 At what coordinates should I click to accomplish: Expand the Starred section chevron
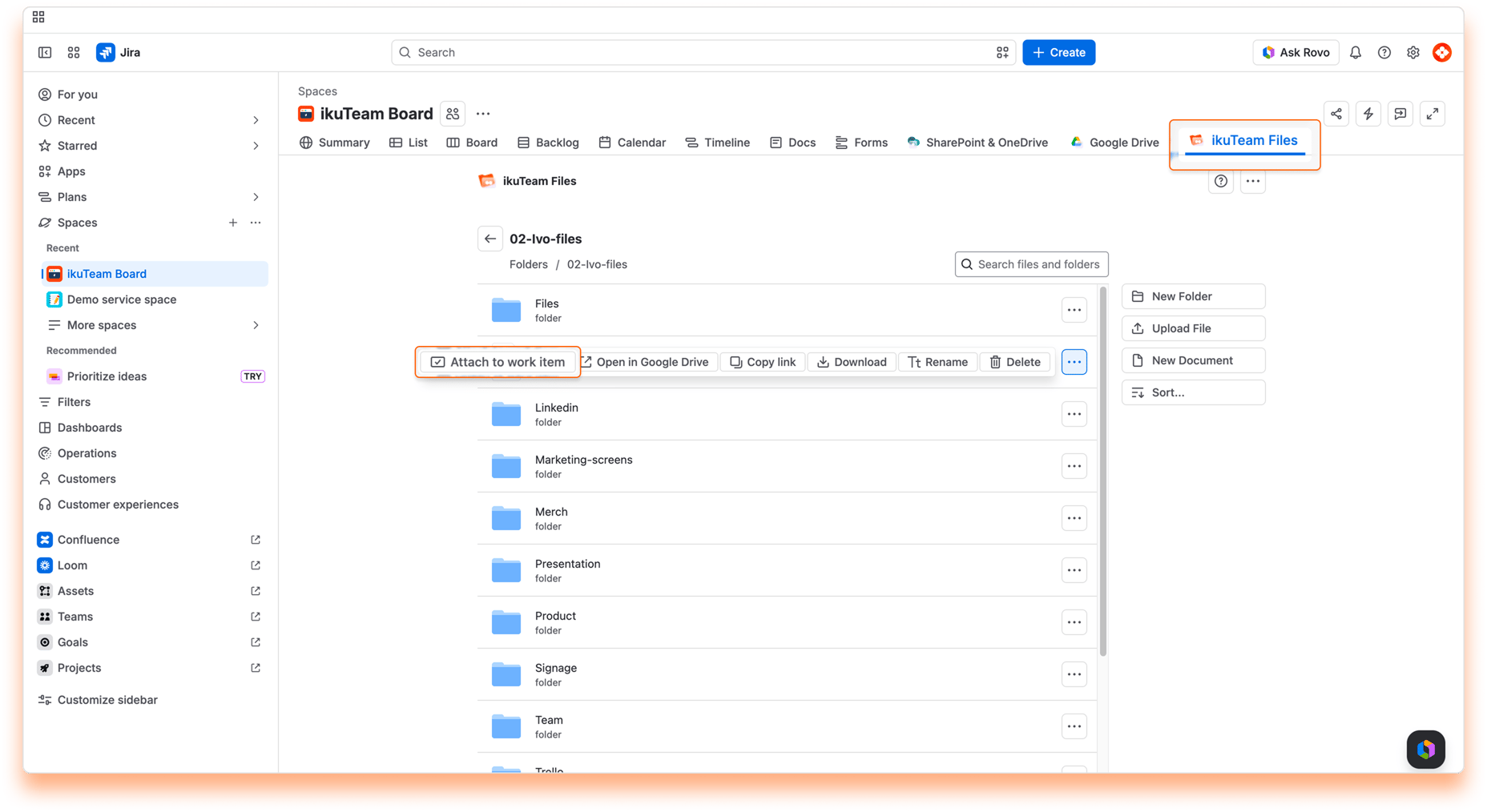click(256, 146)
